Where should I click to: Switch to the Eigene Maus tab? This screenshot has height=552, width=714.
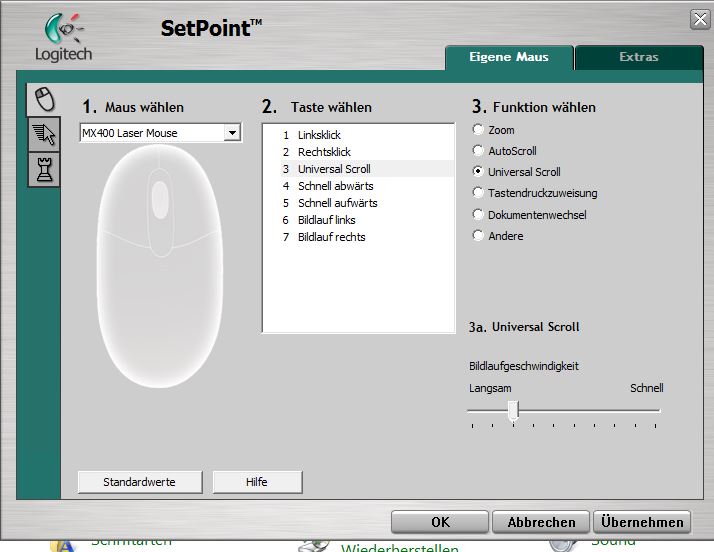pos(509,57)
